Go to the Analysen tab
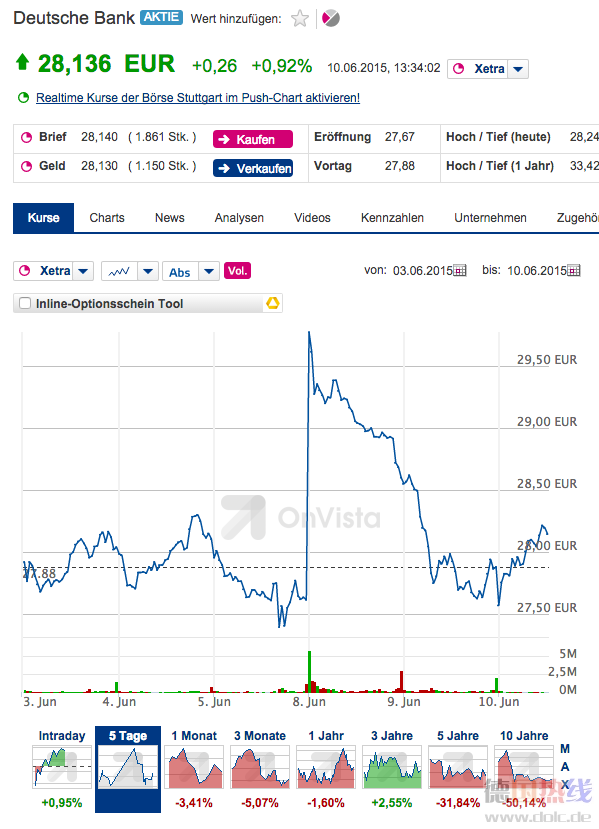599x829 pixels. 239,218
